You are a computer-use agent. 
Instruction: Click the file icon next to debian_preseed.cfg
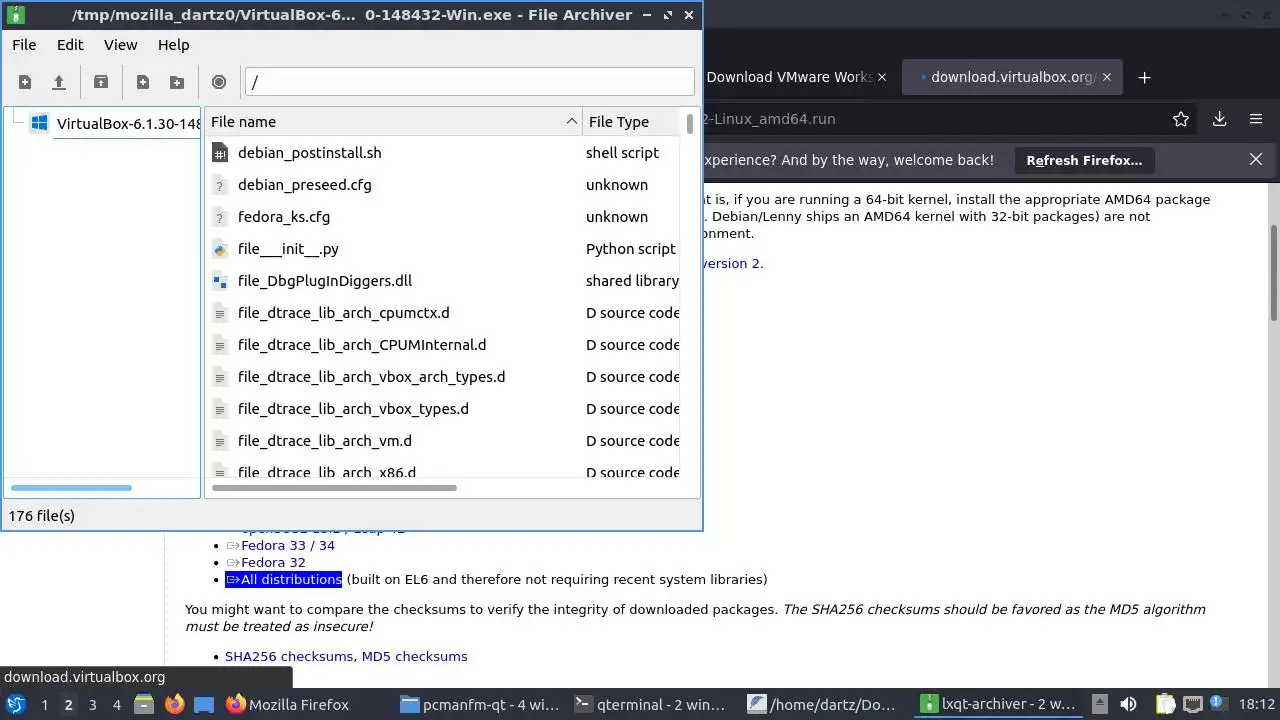coord(220,185)
